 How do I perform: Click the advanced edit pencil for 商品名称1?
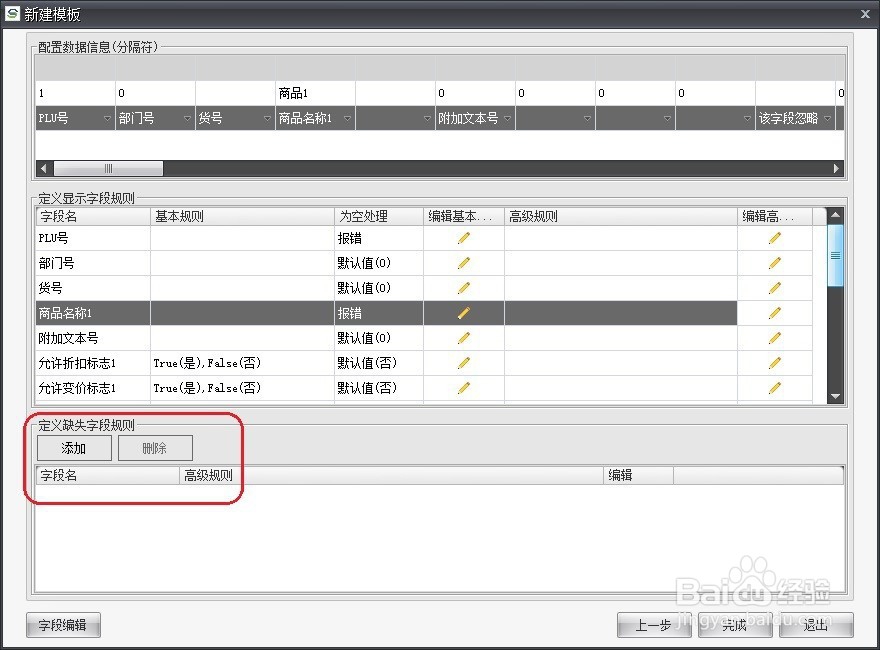[x=775, y=313]
